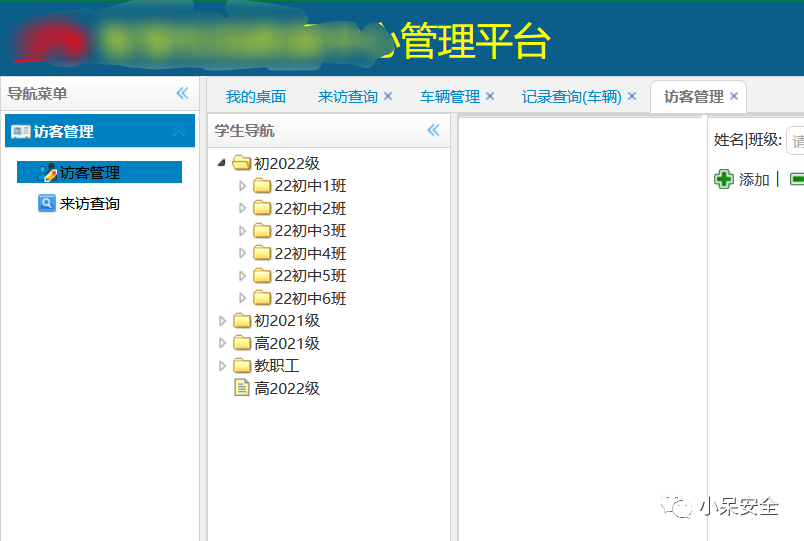Select the 22初中5班 class label
804x541 pixels.
click(310, 276)
